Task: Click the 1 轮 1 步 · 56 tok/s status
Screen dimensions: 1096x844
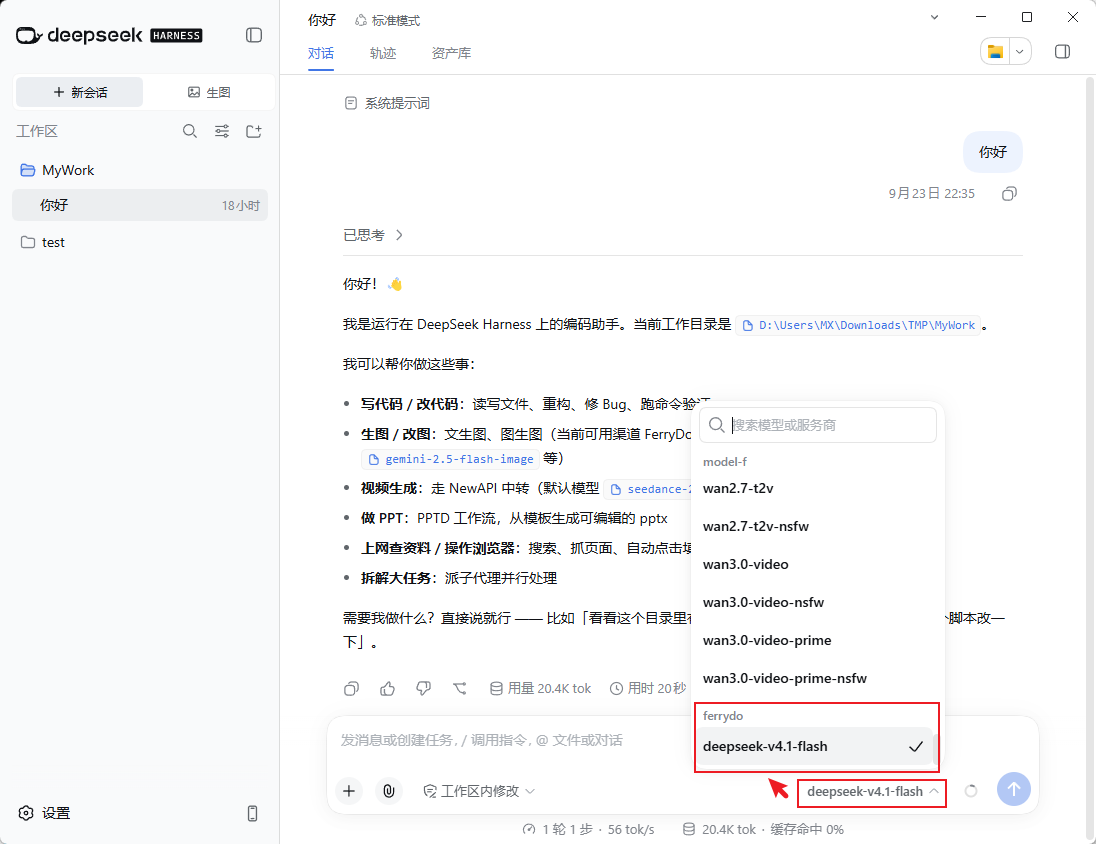Action: [588, 829]
